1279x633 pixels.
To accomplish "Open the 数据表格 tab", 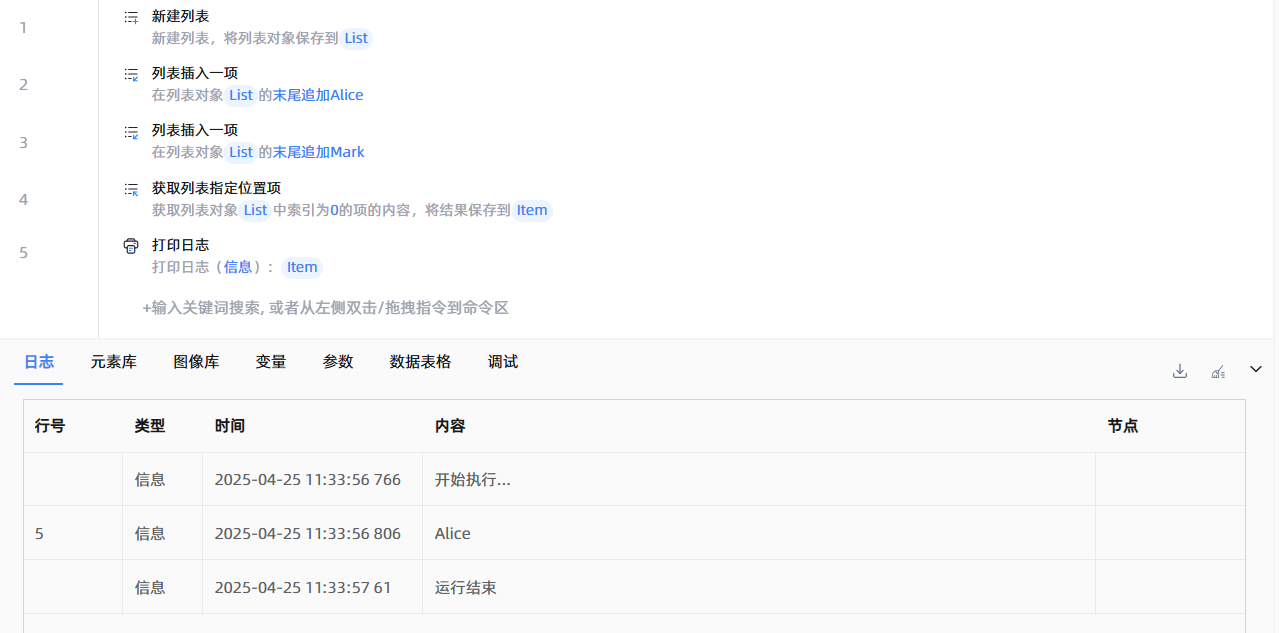I will [420, 362].
